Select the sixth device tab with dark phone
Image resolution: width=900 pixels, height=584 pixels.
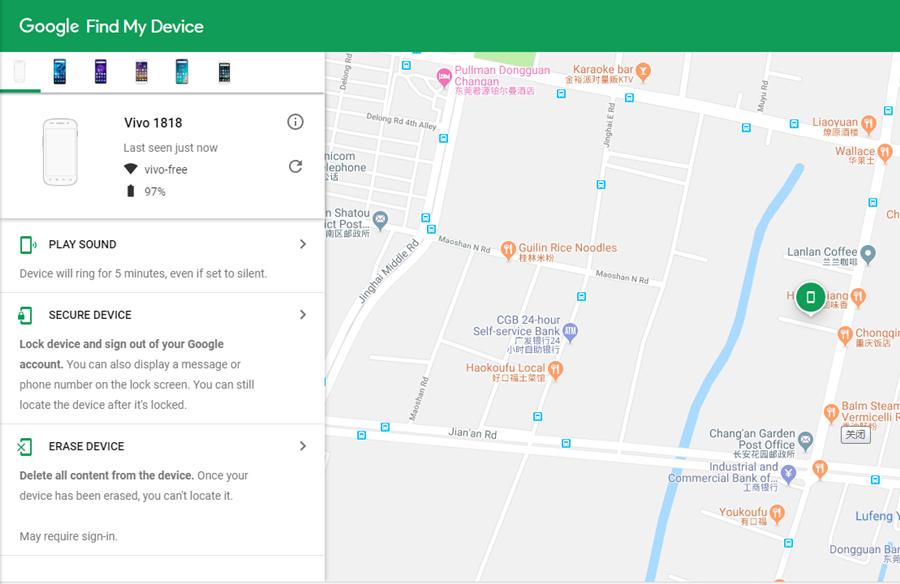pos(224,72)
